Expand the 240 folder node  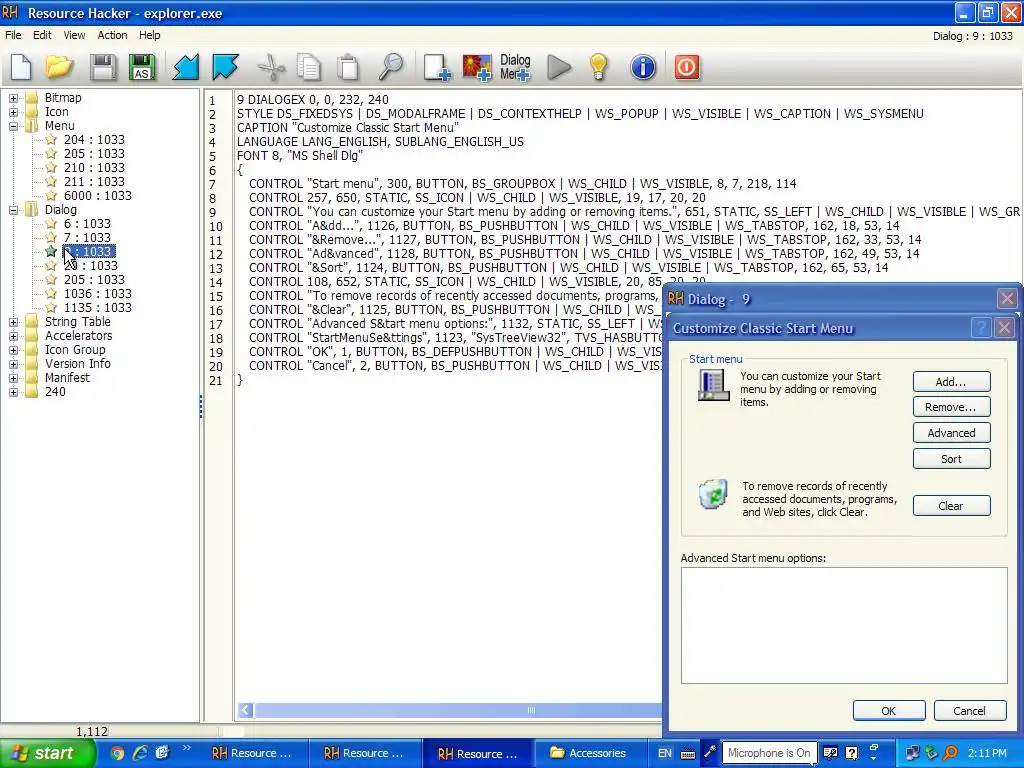[x=13, y=392]
